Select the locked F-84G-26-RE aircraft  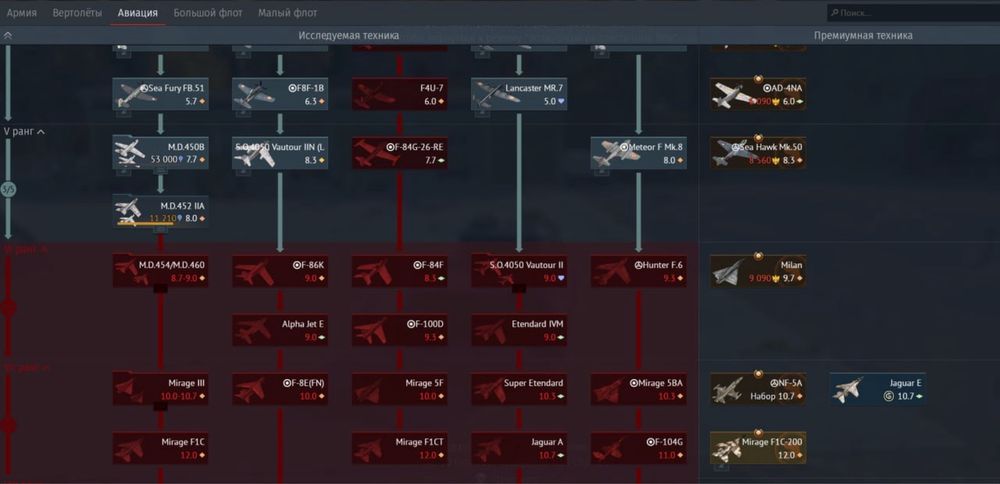[x=400, y=153]
